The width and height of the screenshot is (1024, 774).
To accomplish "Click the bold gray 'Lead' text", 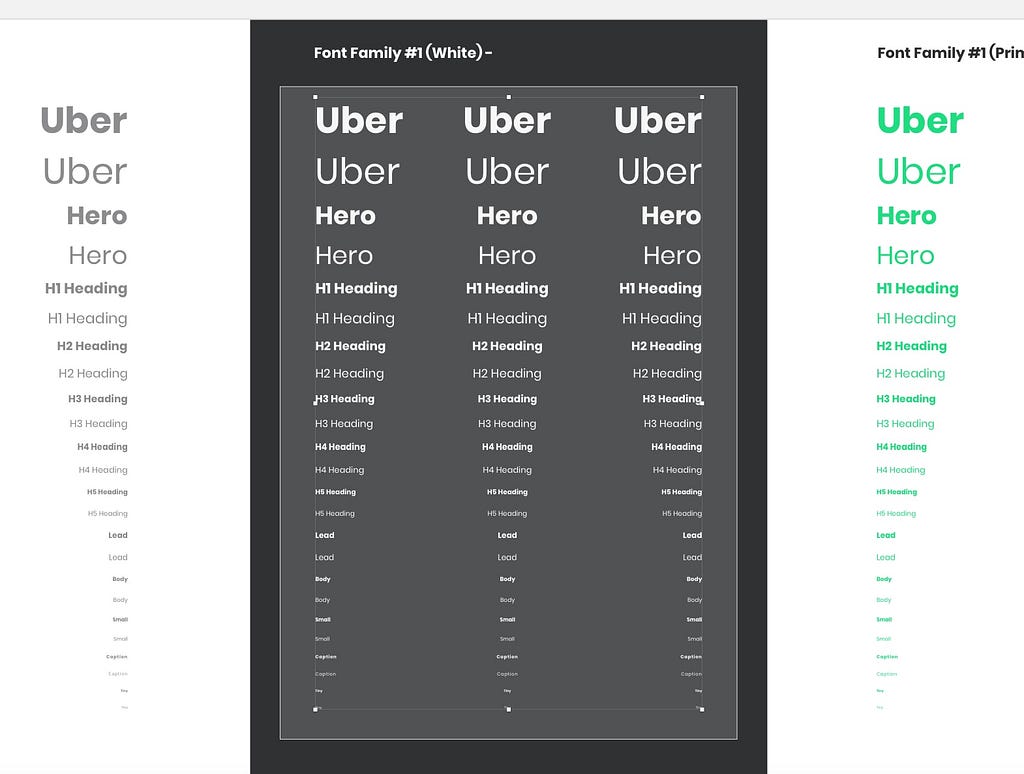I will [x=118, y=535].
